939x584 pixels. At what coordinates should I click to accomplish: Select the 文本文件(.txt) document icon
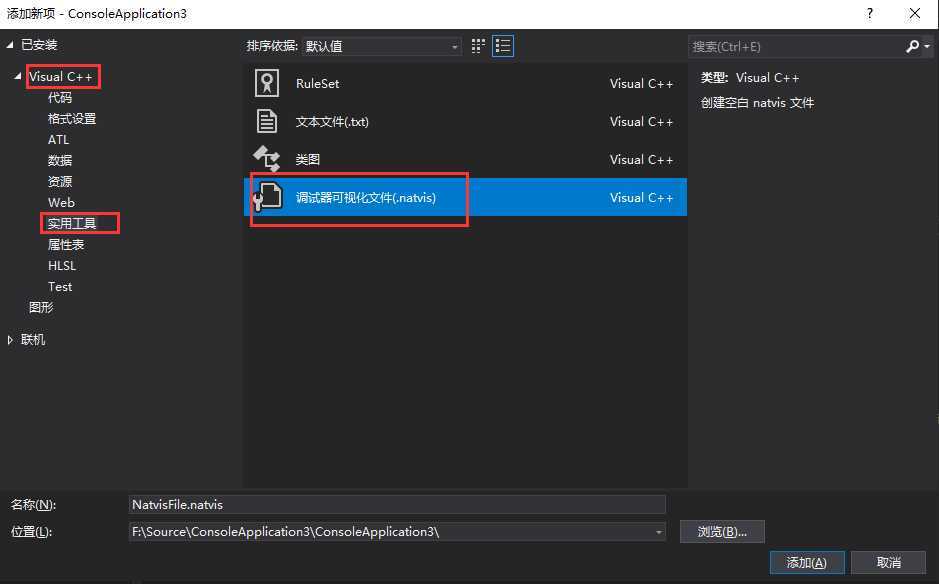(x=266, y=121)
